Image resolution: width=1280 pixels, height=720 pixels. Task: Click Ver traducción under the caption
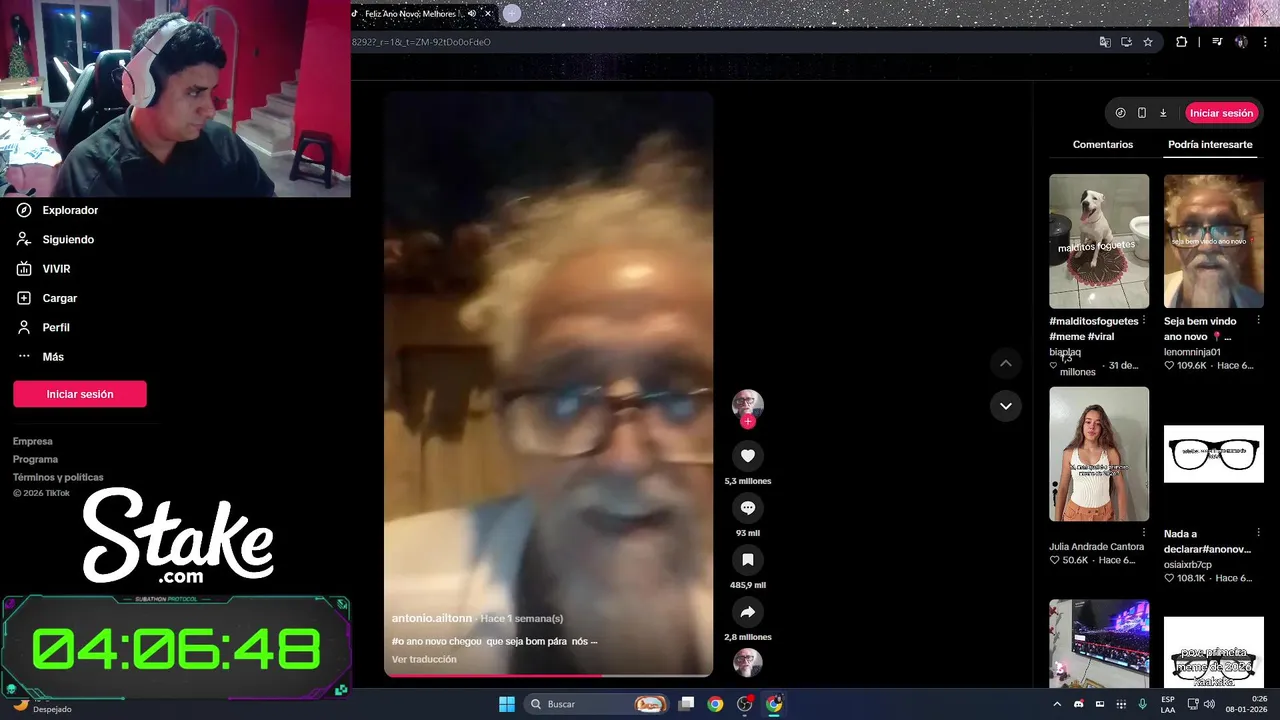[424, 659]
